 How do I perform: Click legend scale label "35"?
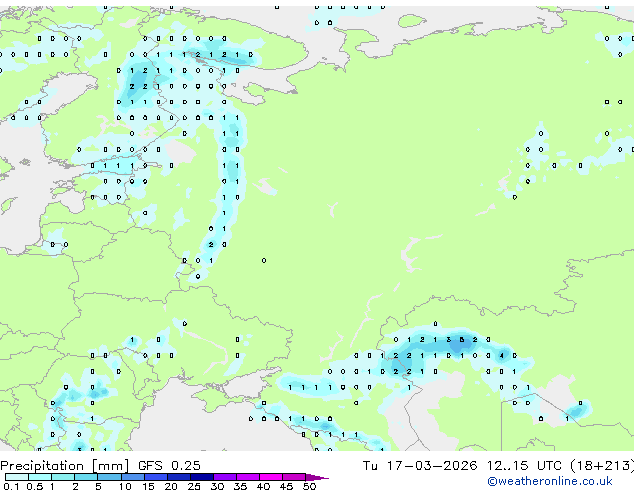tap(240, 486)
